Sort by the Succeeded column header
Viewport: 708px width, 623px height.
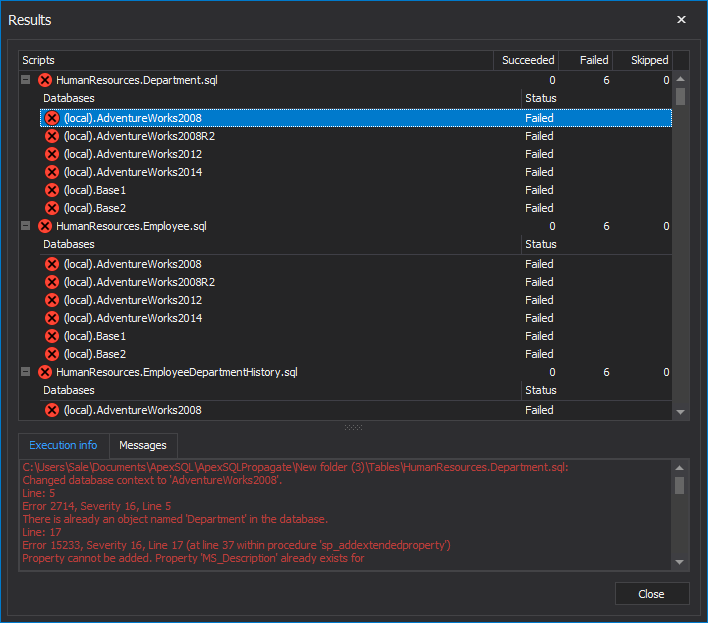pos(526,60)
